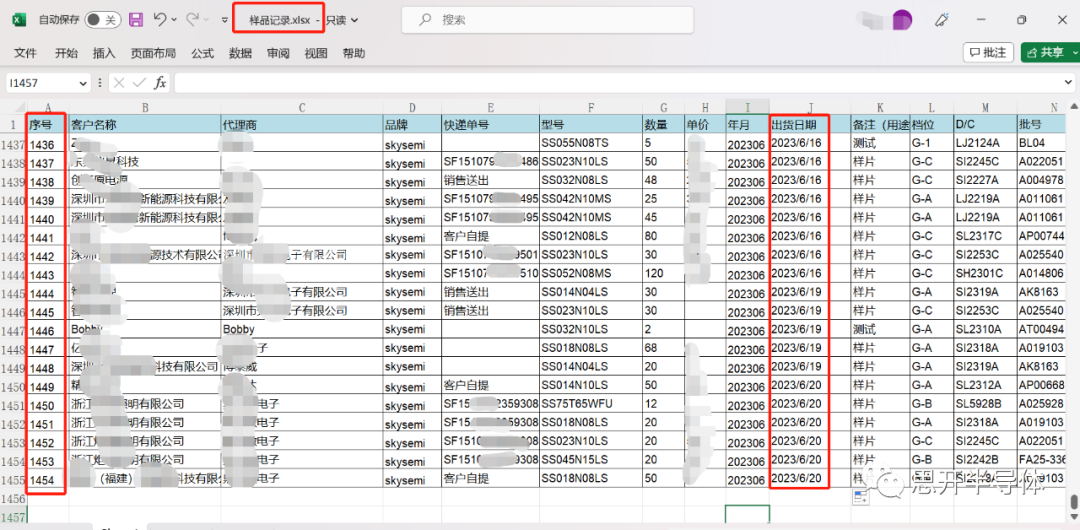The image size is (1080, 530).
Task: Select row header 1457
Action: (x=13, y=516)
